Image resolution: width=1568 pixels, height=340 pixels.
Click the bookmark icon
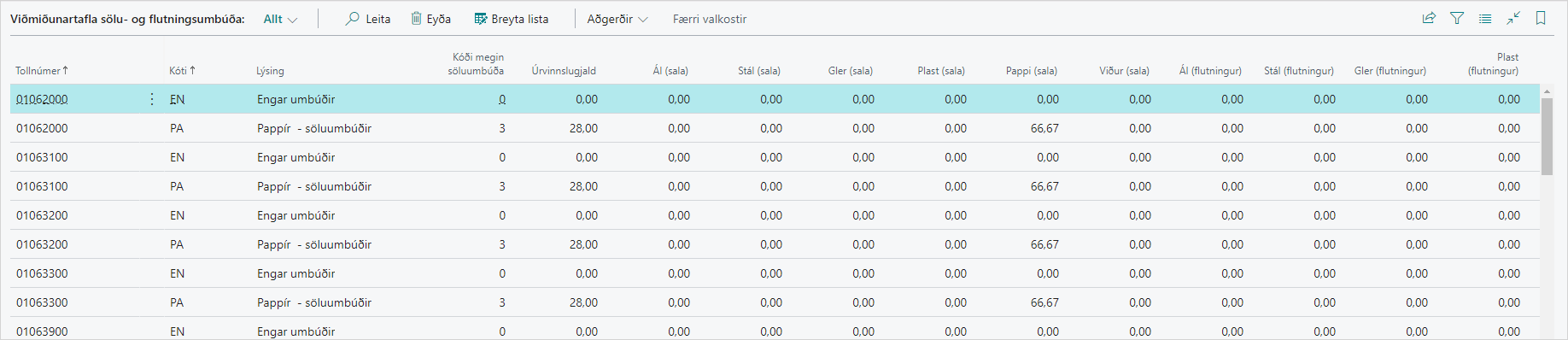click(x=1541, y=18)
